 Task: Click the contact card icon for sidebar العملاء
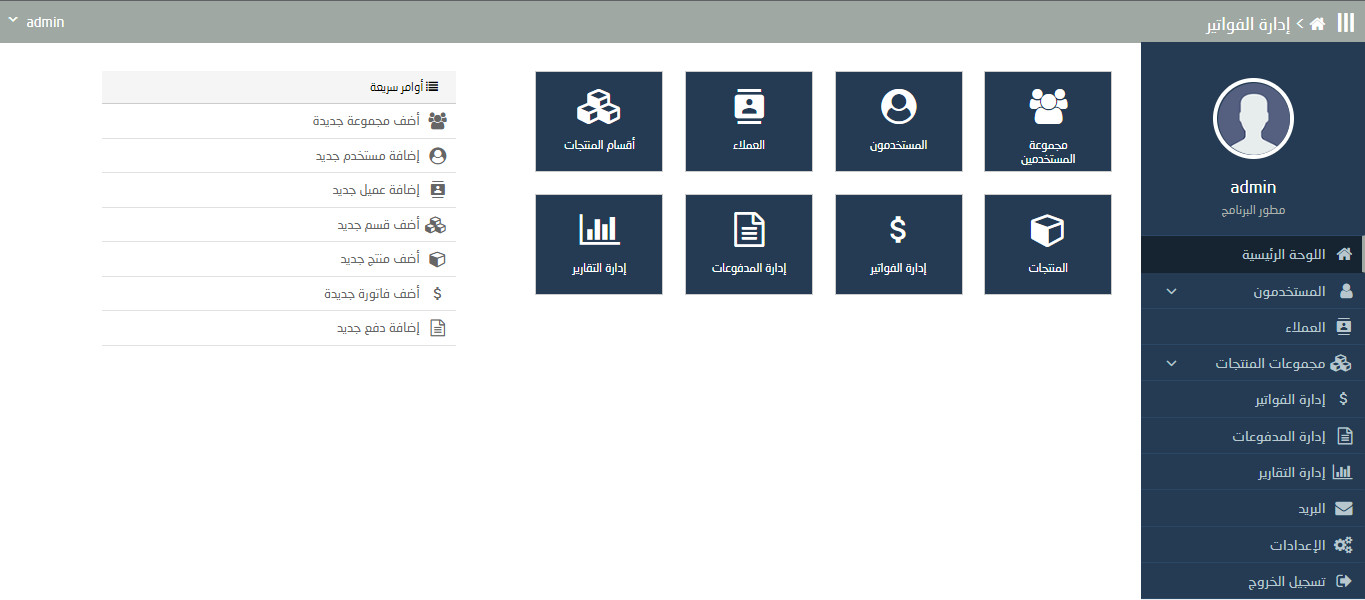pyautogui.click(x=1345, y=327)
